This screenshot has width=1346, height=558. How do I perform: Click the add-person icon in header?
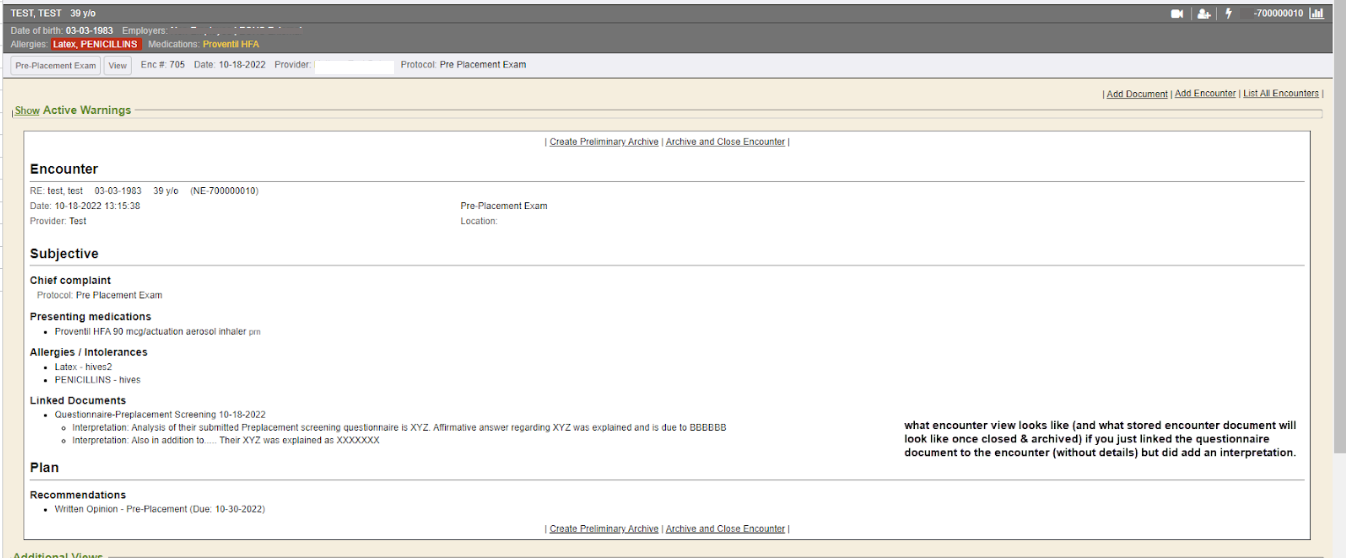coord(1203,14)
